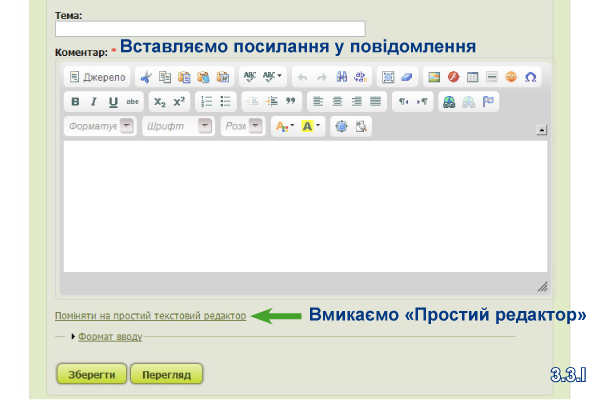This screenshot has height=400, width=600.
Task: Click the Перегляд preview button
Action: (166, 374)
